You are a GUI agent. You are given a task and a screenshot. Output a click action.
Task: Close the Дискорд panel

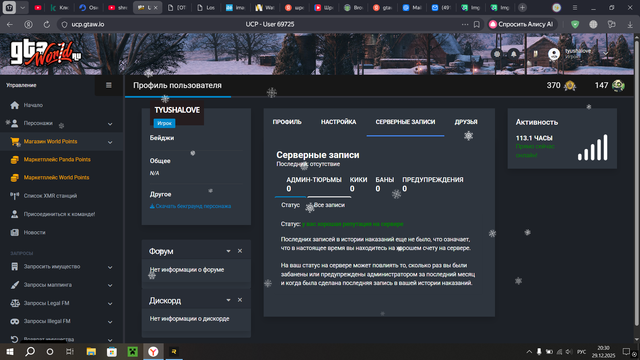tap(240, 300)
